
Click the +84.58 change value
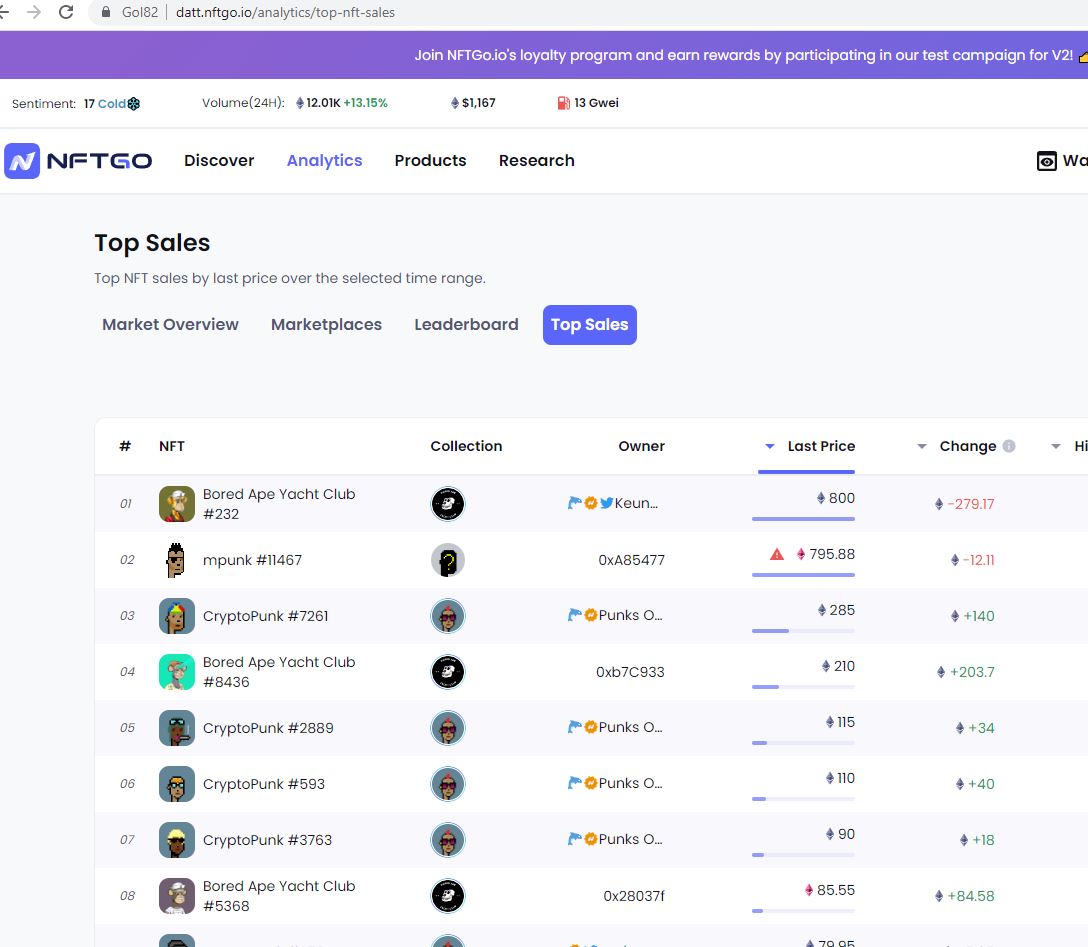click(x=971, y=896)
